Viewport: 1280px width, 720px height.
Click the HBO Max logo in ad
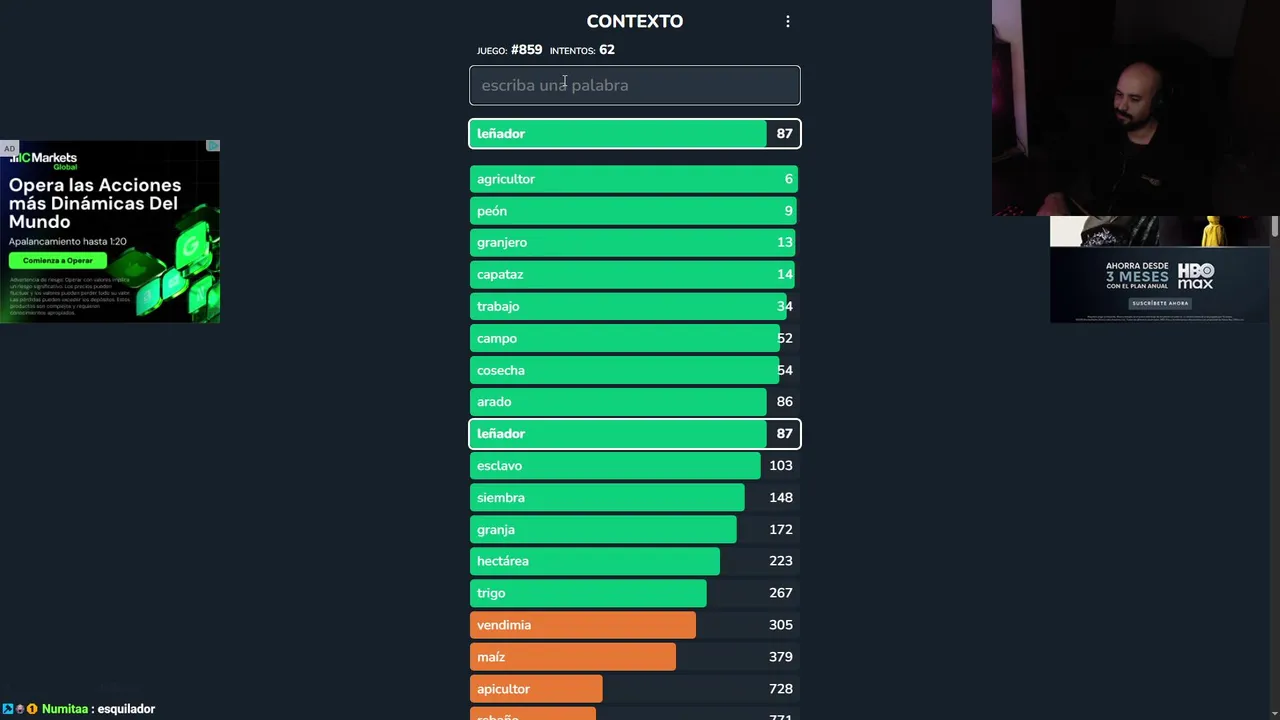pyautogui.click(x=1195, y=276)
